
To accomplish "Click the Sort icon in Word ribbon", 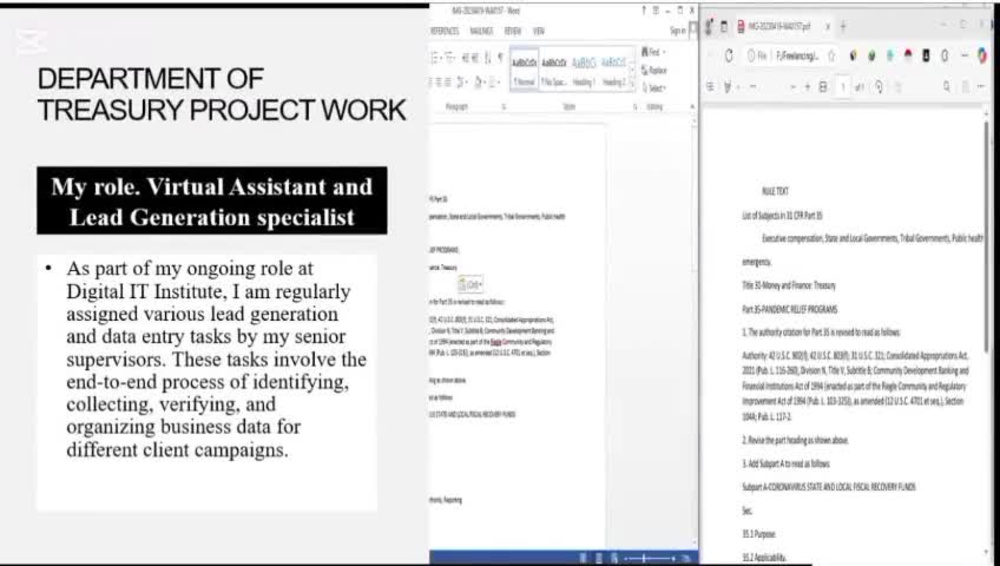I will pos(488,58).
